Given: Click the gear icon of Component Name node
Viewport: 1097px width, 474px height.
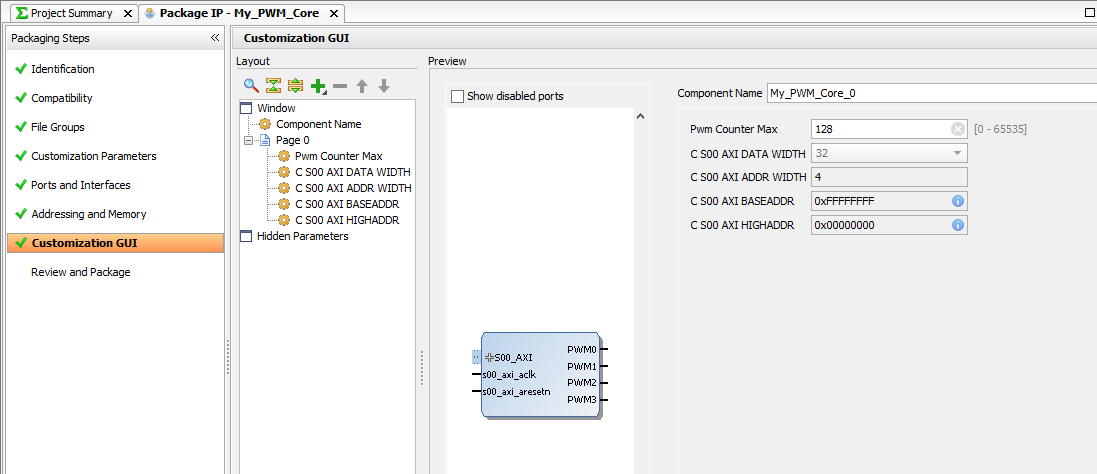Looking at the screenshot, I should [265, 124].
